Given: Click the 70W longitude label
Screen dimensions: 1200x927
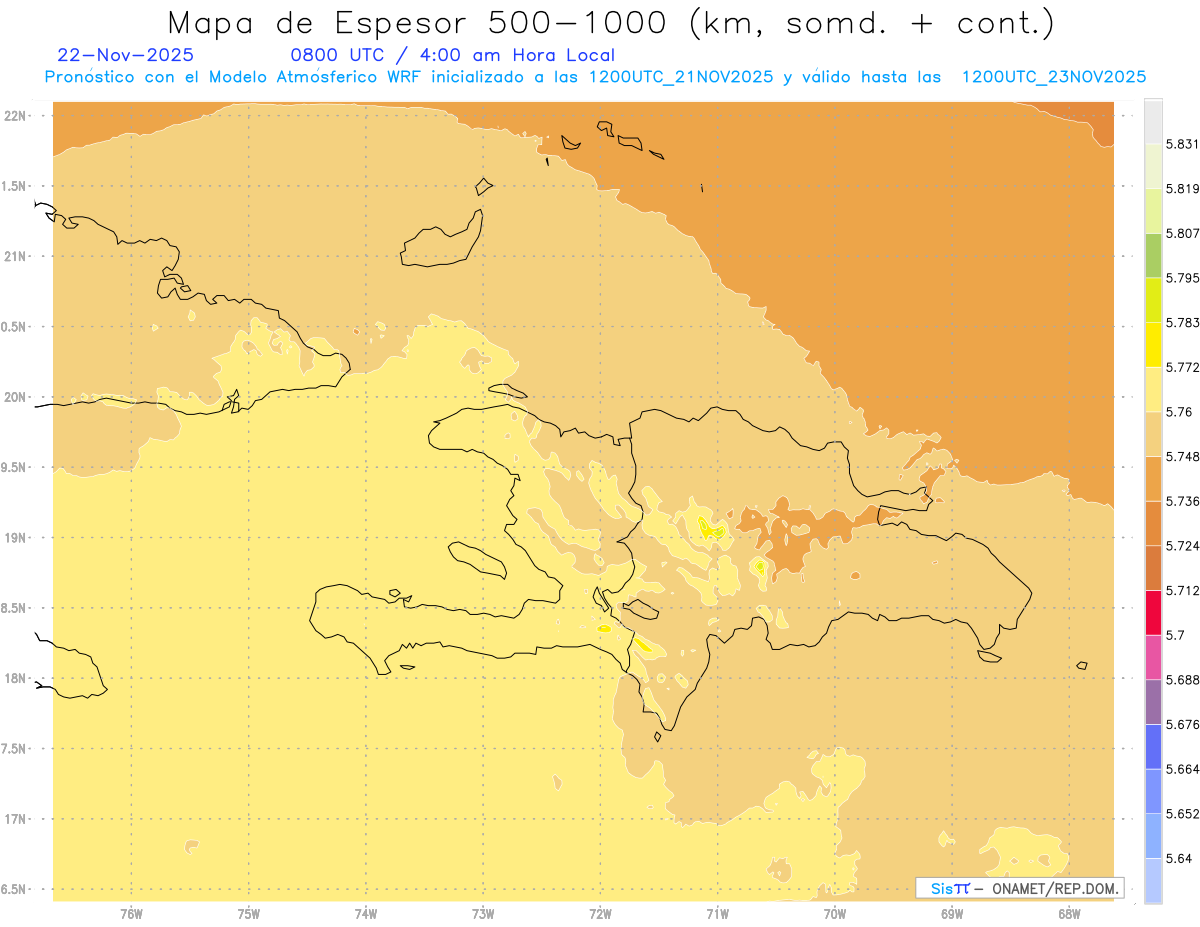Looking at the screenshot, I should coord(835,914).
